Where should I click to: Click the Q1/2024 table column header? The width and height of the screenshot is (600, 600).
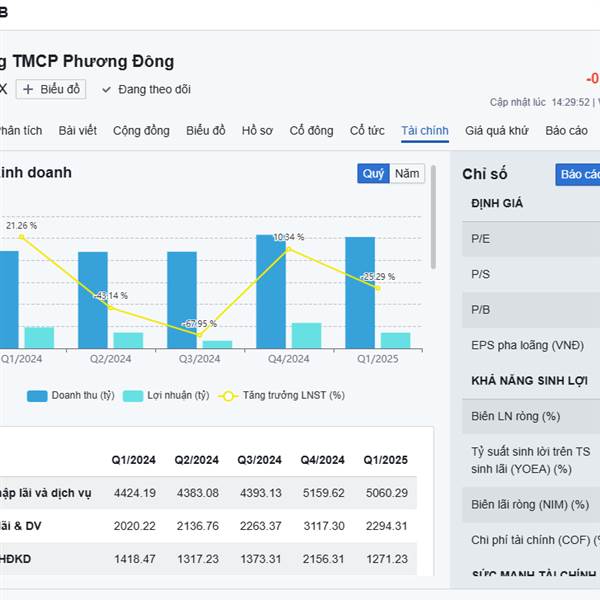(134, 460)
